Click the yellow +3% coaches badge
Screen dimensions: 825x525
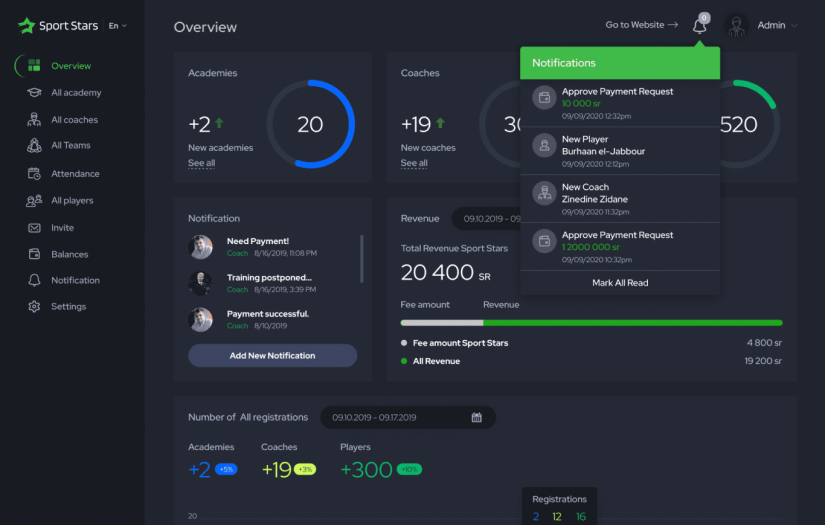click(x=305, y=469)
